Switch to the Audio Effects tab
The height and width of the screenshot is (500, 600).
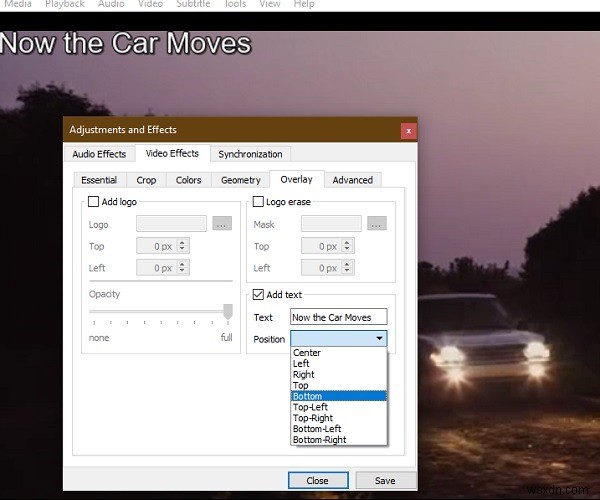click(99, 154)
